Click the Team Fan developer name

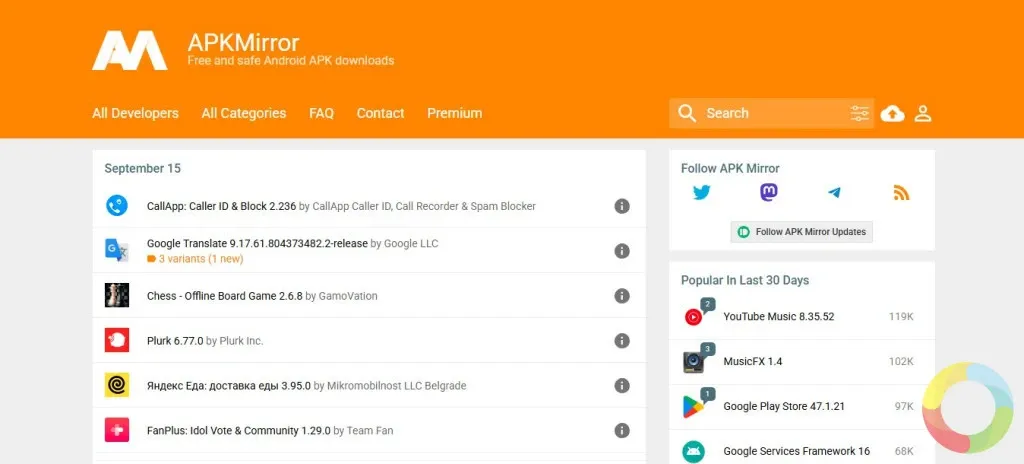[370, 431]
